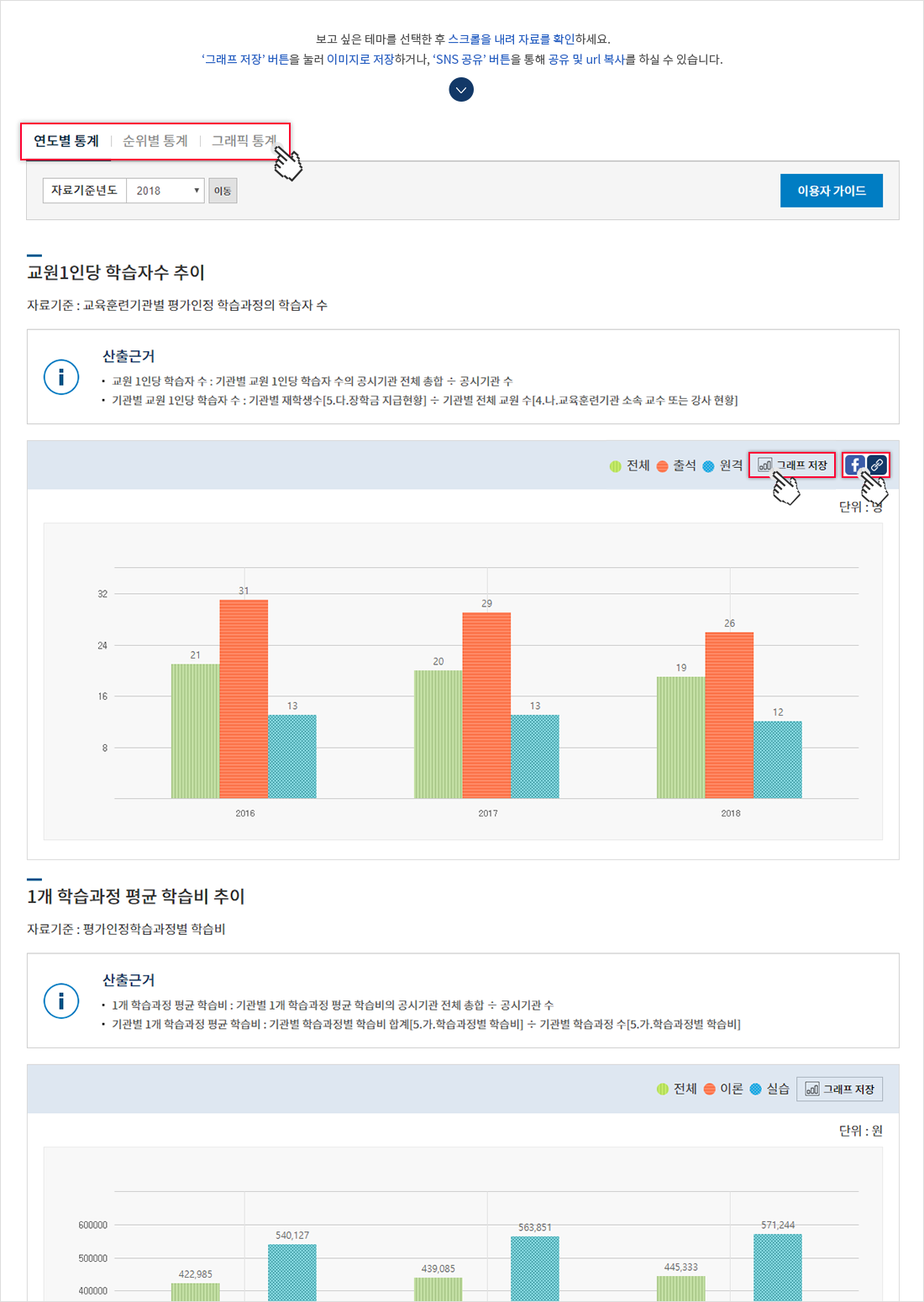This screenshot has width=924, height=1302.
Task: Share the chart on Facebook
Action: click(x=855, y=465)
